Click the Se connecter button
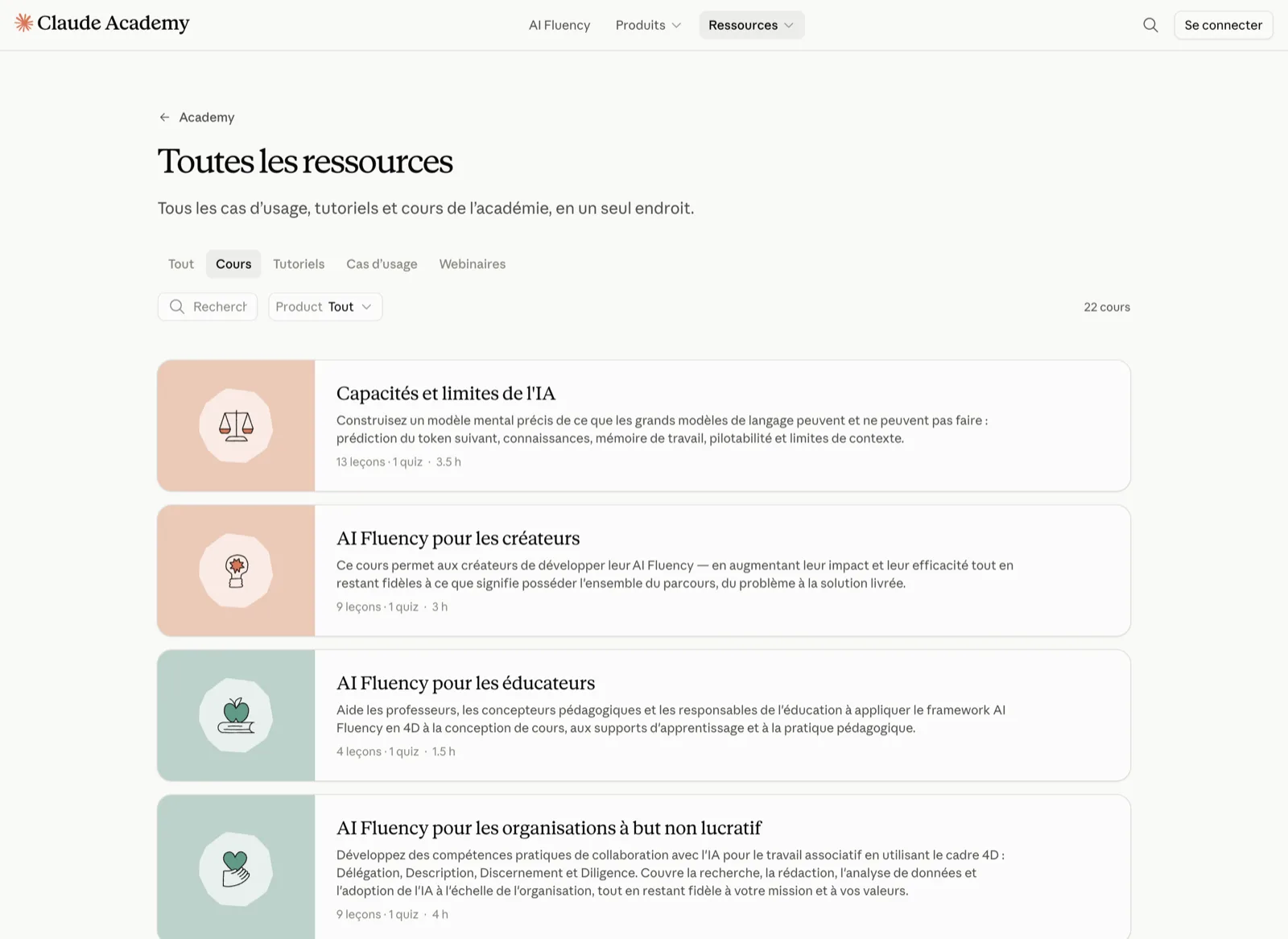The width and height of the screenshot is (1288, 939). click(1223, 25)
